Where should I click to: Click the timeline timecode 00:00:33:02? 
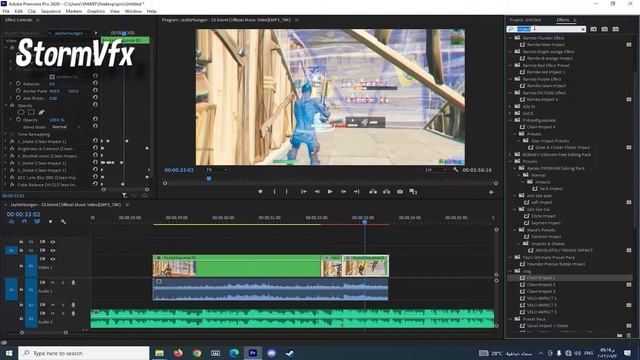point(23,214)
